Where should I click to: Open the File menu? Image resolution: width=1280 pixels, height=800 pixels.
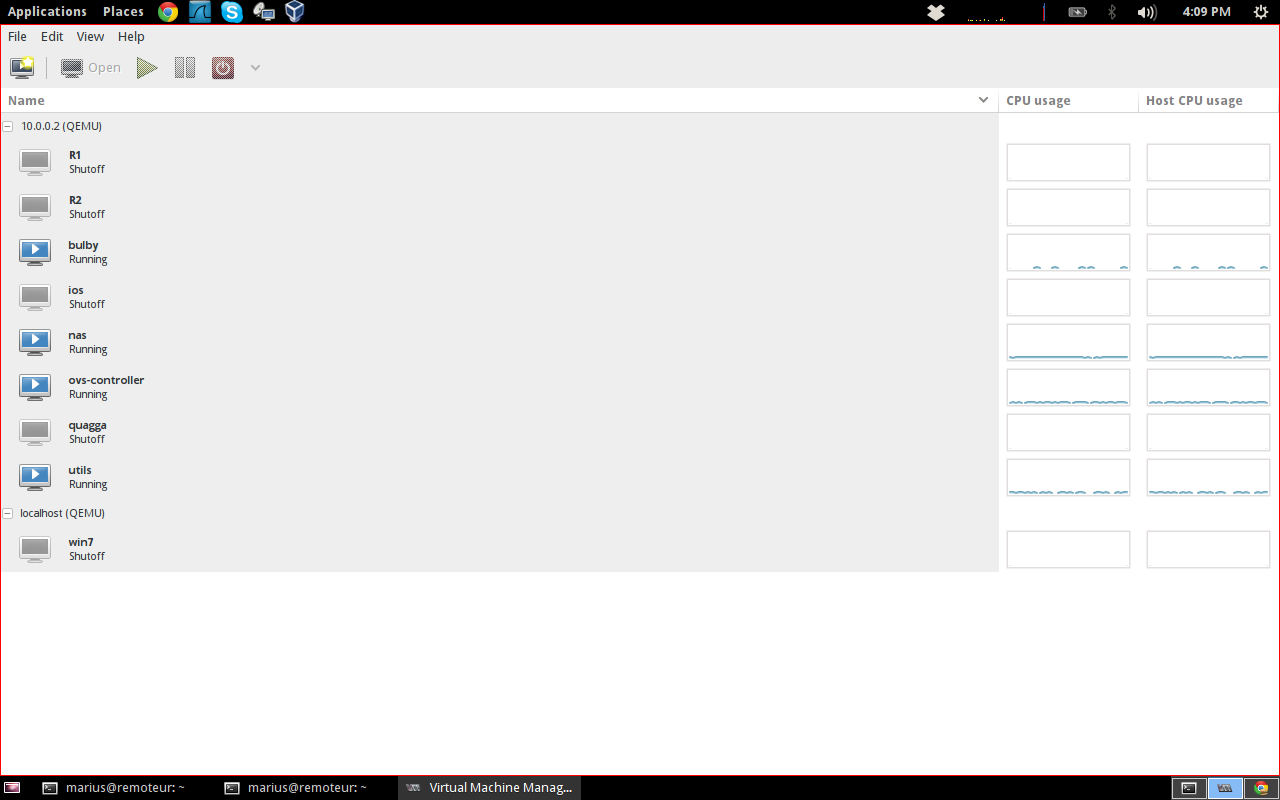coord(17,36)
